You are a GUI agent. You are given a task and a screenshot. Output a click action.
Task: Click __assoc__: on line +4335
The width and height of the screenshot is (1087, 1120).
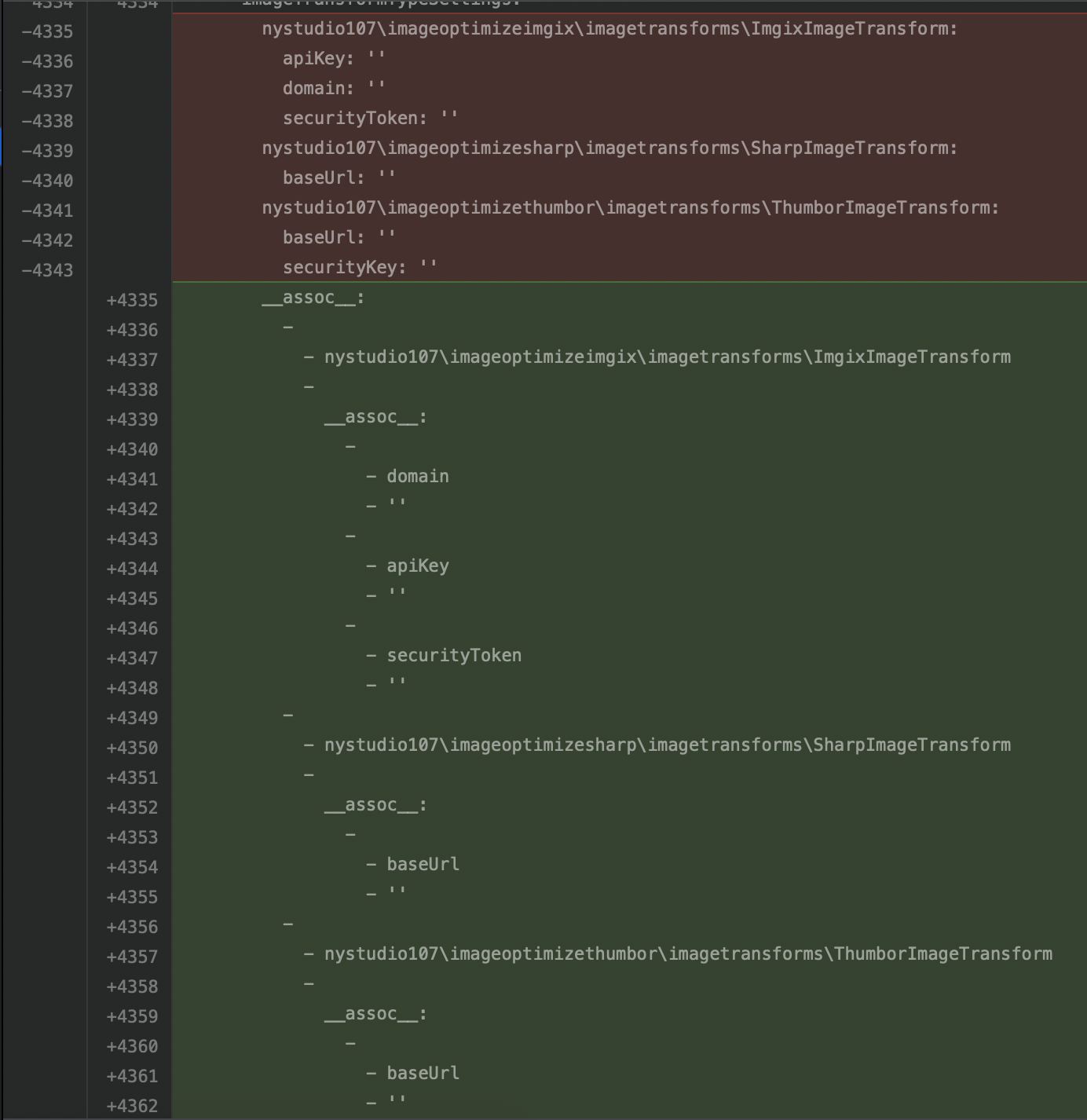coord(313,298)
